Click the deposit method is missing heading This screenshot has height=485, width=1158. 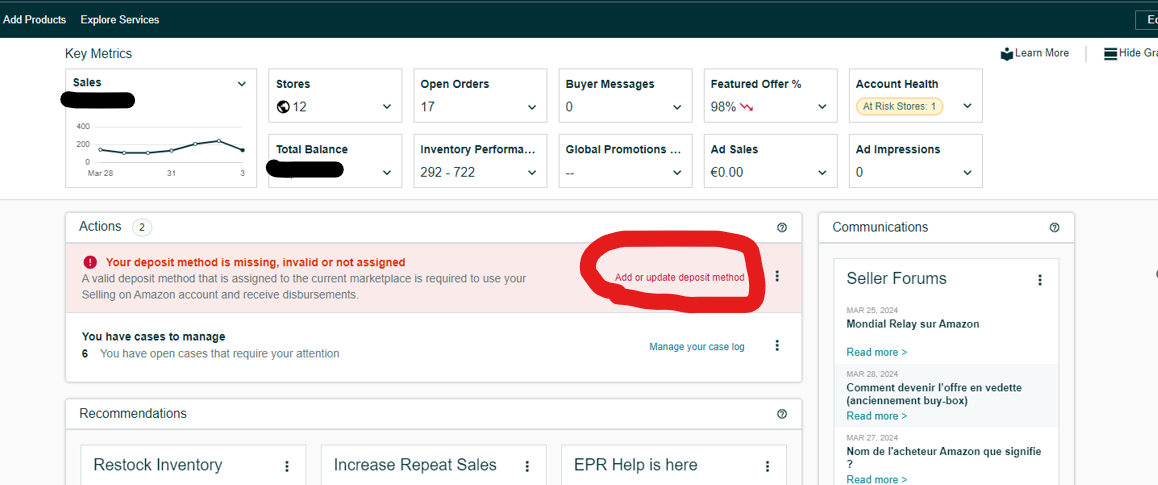(x=256, y=262)
